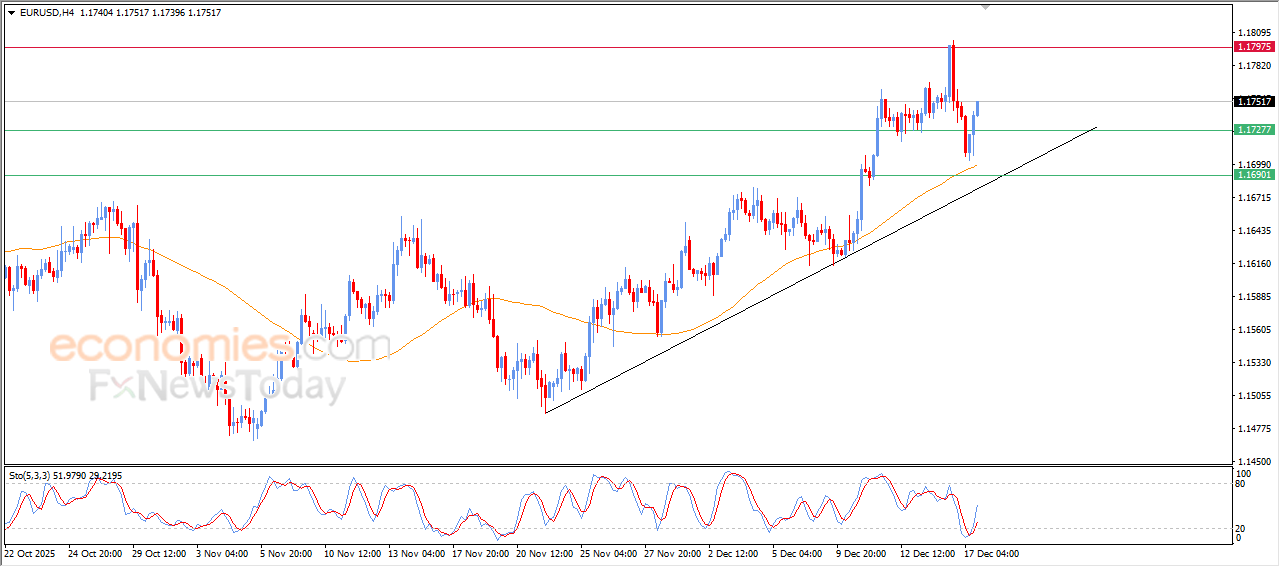Image resolution: width=1280 pixels, height=567 pixels.
Task: Select the red 1.17975 price tag
Action: click(1254, 47)
